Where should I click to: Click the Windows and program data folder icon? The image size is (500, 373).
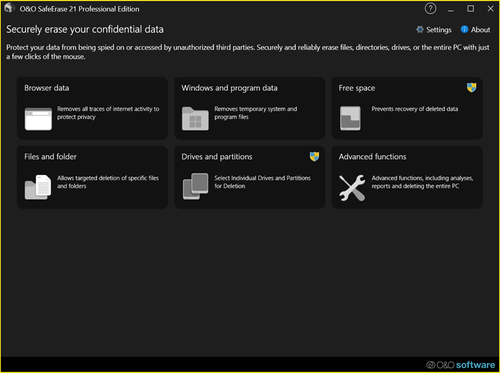(x=195, y=119)
